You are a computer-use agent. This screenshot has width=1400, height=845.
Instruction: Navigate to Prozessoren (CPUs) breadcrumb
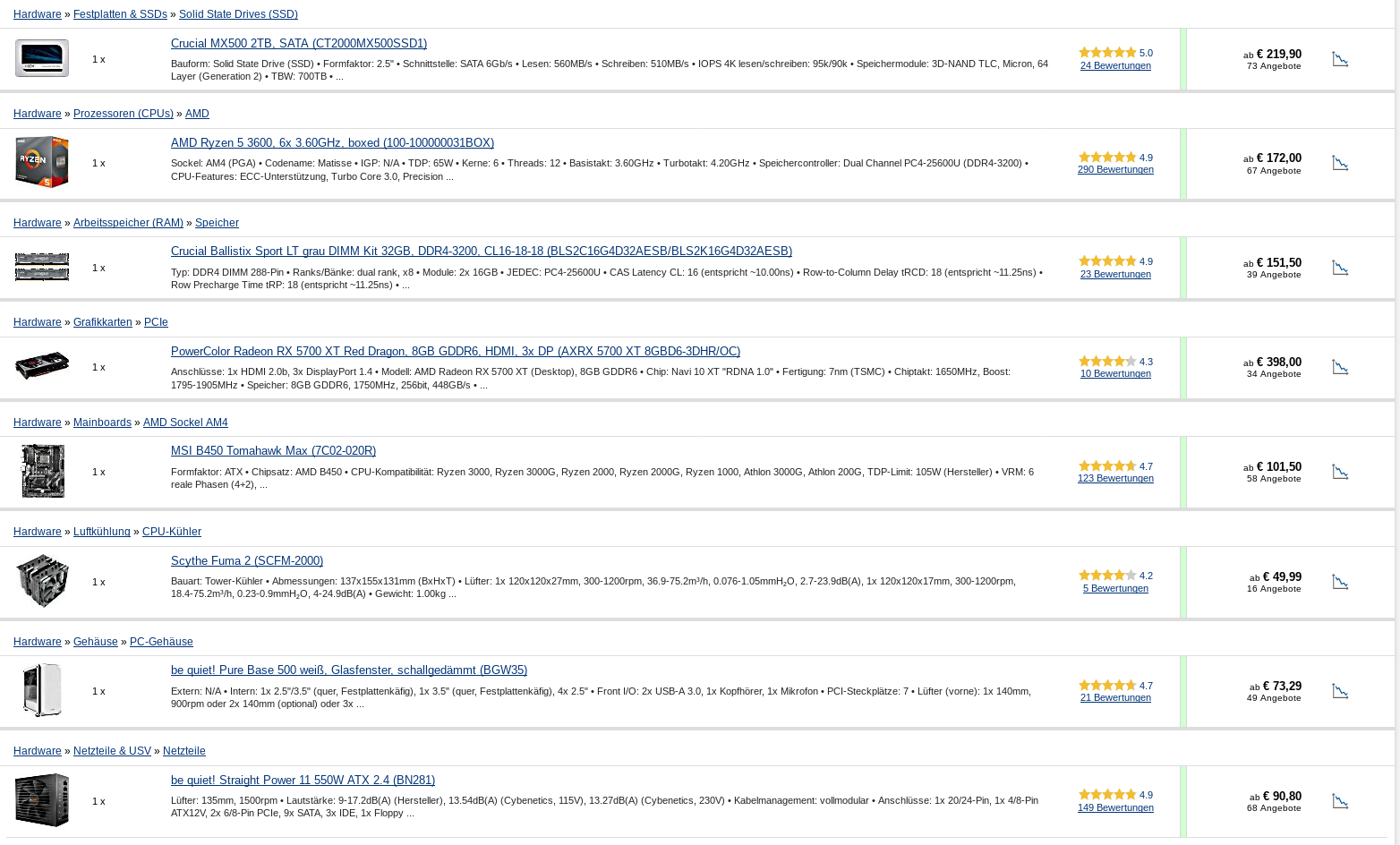point(124,114)
